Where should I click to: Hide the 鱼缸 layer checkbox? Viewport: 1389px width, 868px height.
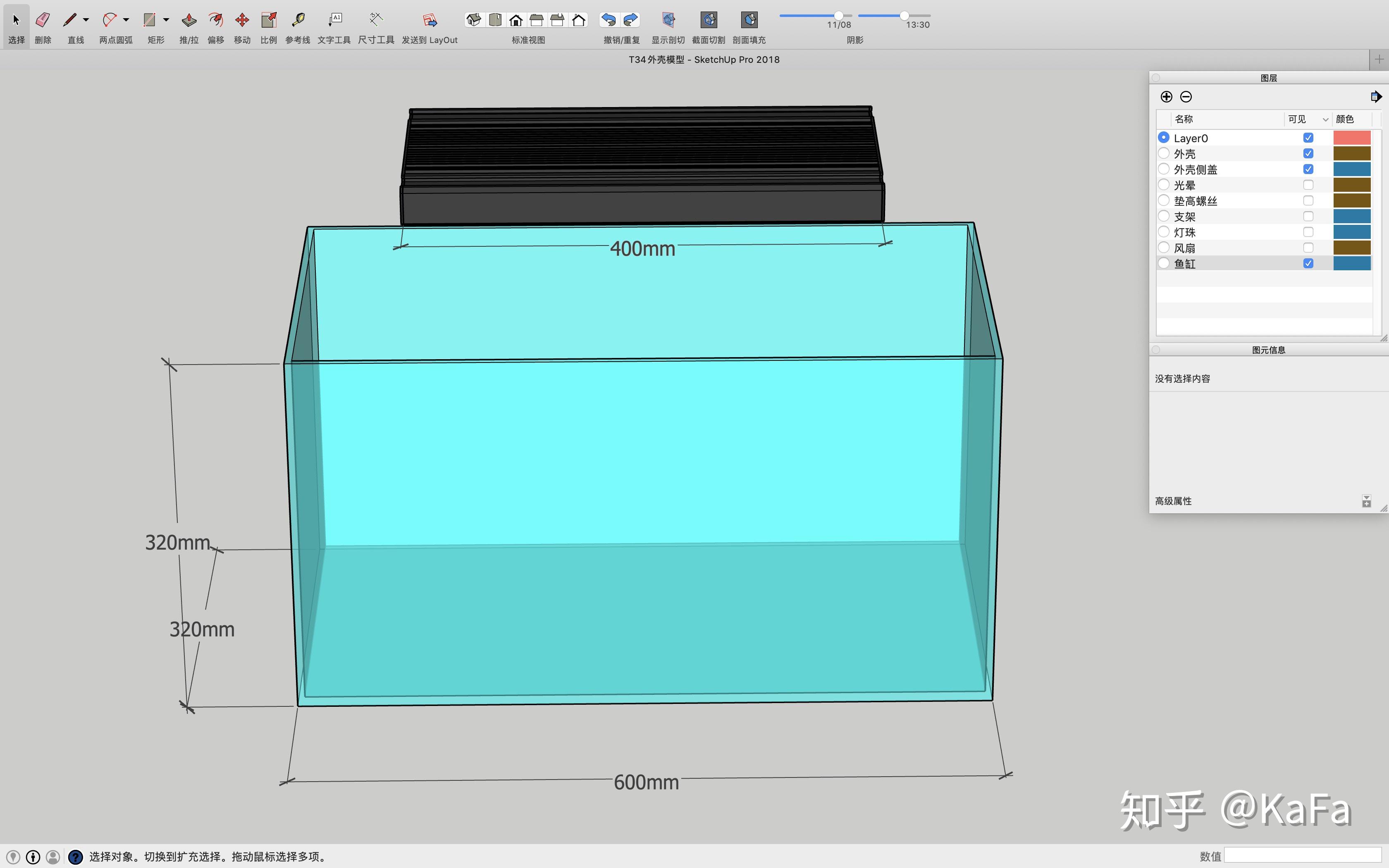tap(1308, 264)
